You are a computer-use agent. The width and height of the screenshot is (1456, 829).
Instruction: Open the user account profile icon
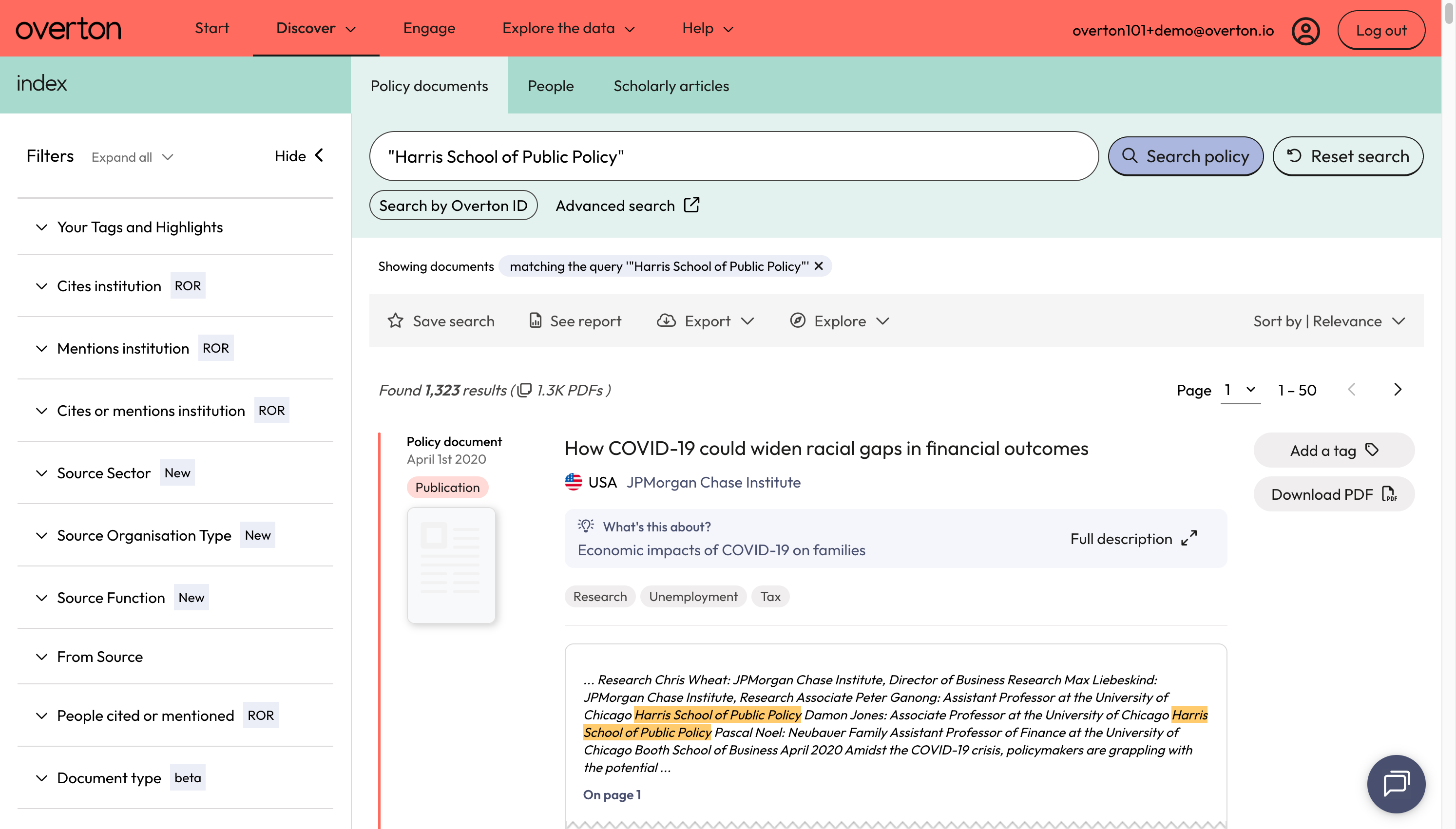pyautogui.click(x=1305, y=30)
